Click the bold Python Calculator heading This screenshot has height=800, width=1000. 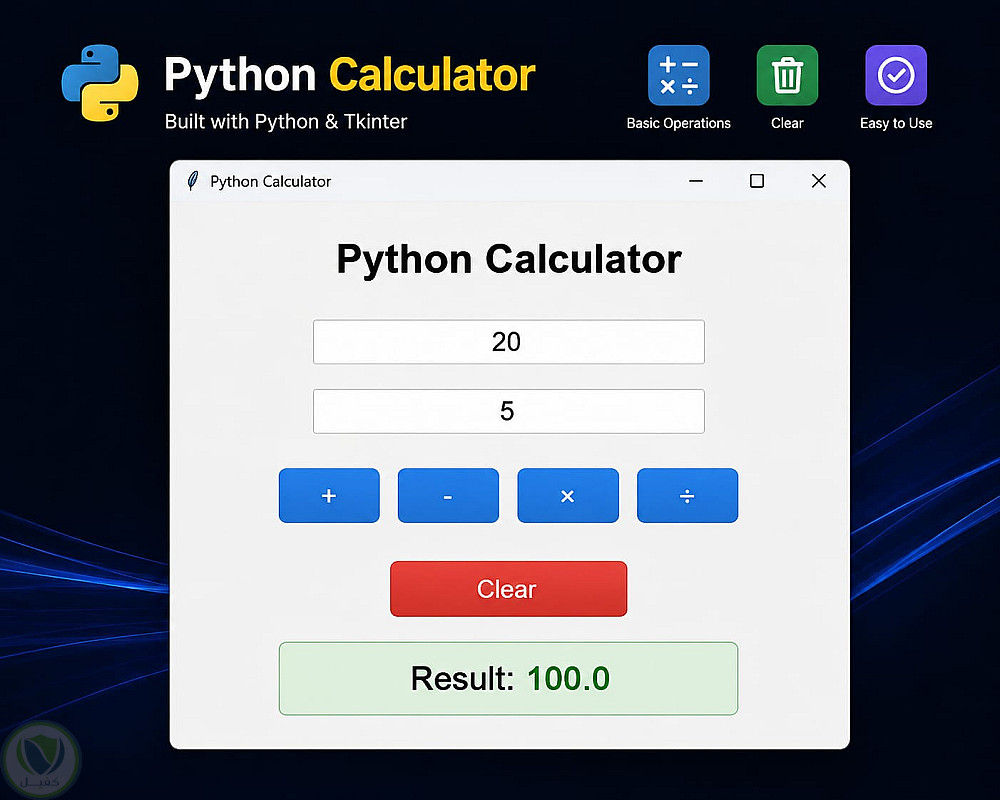tap(509, 260)
